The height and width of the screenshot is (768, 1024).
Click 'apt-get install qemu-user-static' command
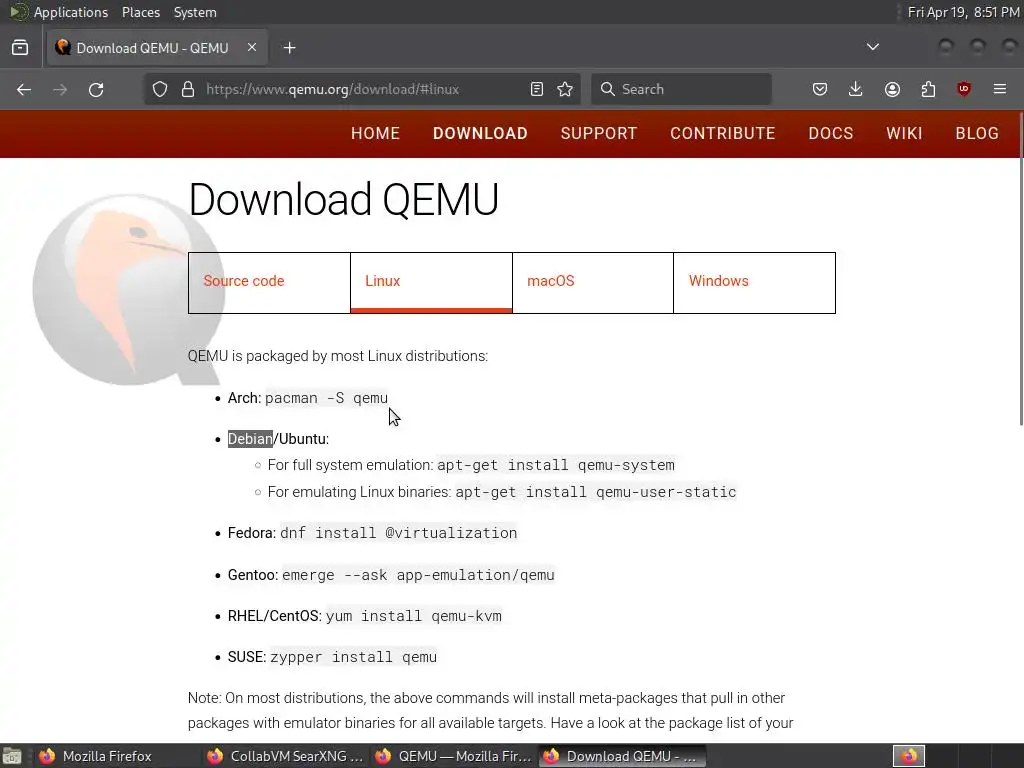pyautogui.click(x=596, y=492)
